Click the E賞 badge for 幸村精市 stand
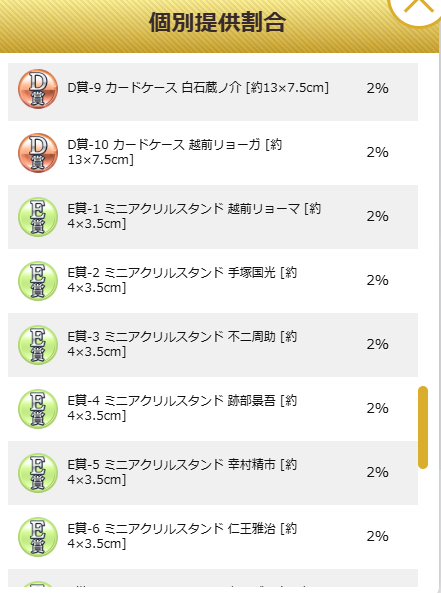The width and height of the screenshot is (441, 593). [38, 472]
